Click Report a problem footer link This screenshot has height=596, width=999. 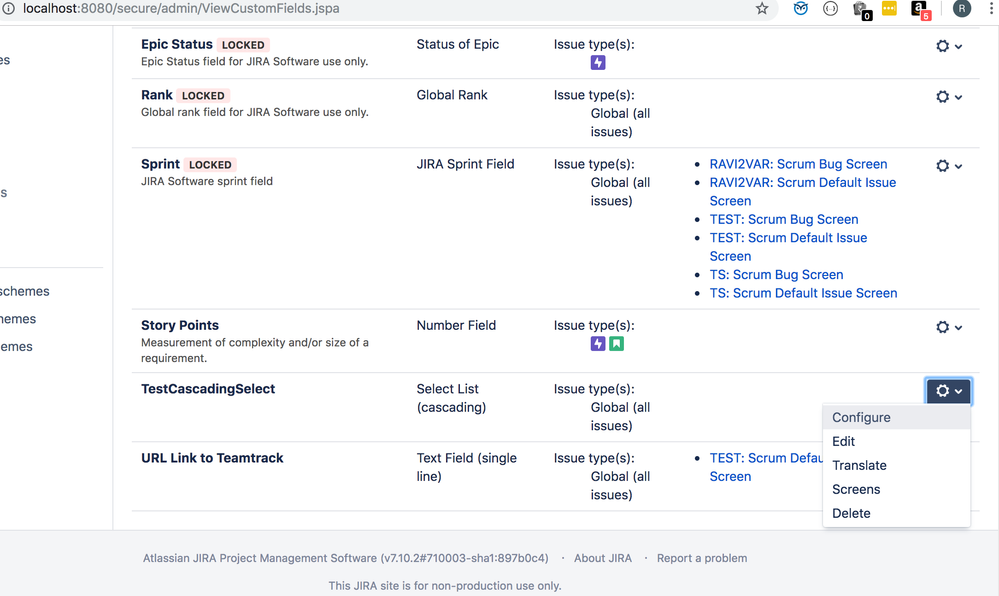point(702,558)
